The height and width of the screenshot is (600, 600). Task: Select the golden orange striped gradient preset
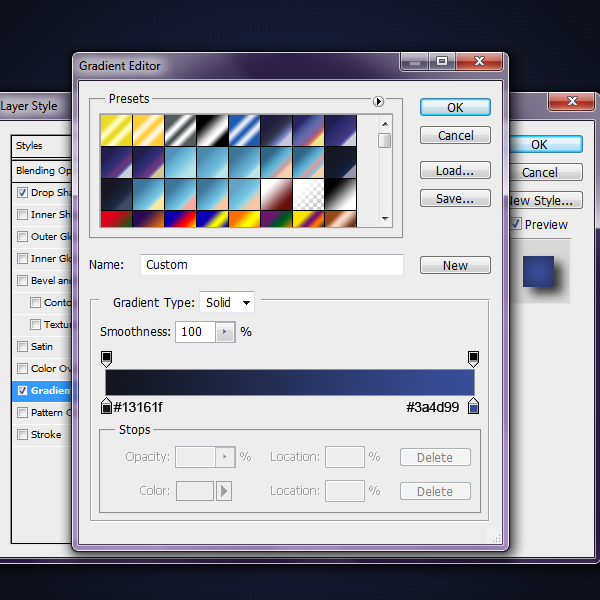pyautogui.click(x=148, y=130)
